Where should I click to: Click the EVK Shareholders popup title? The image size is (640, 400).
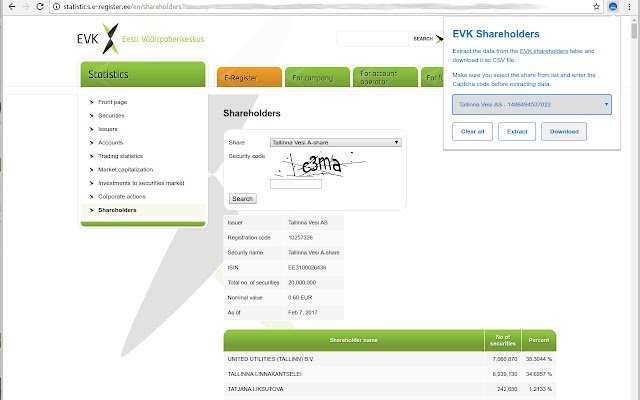click(496, 34)
